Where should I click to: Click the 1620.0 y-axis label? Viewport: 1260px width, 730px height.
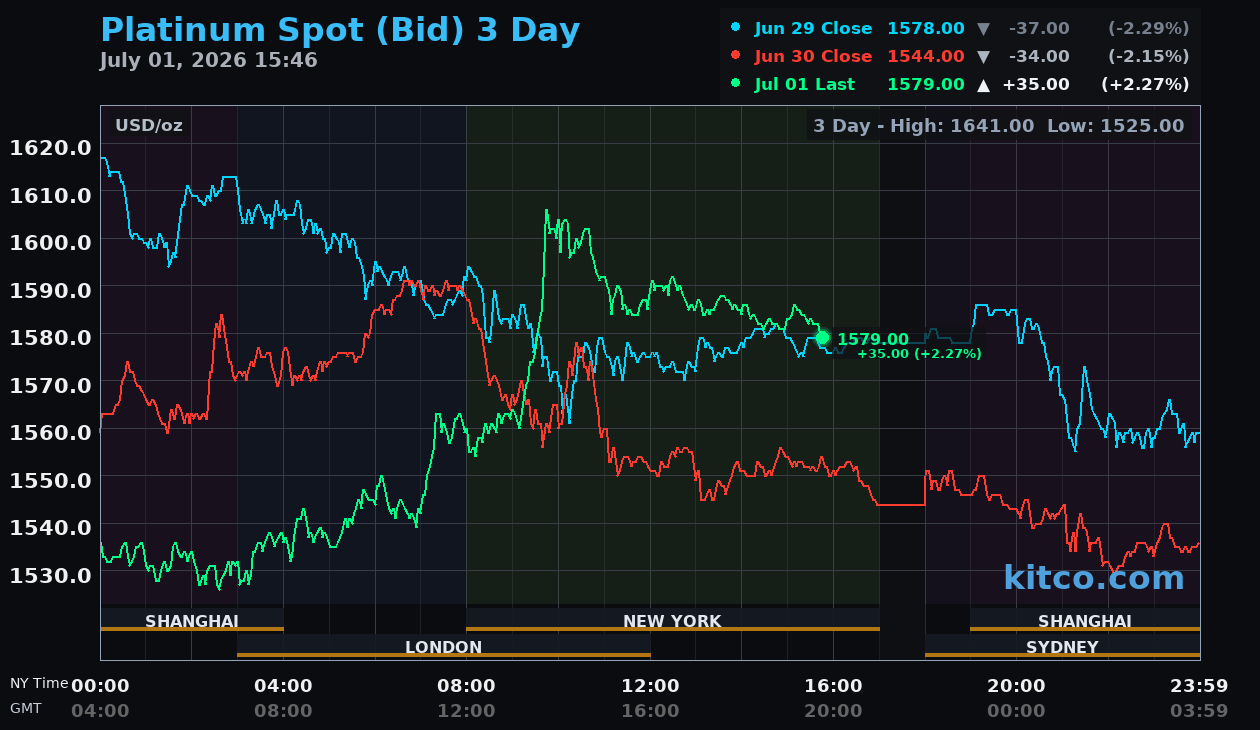point(50,147)
